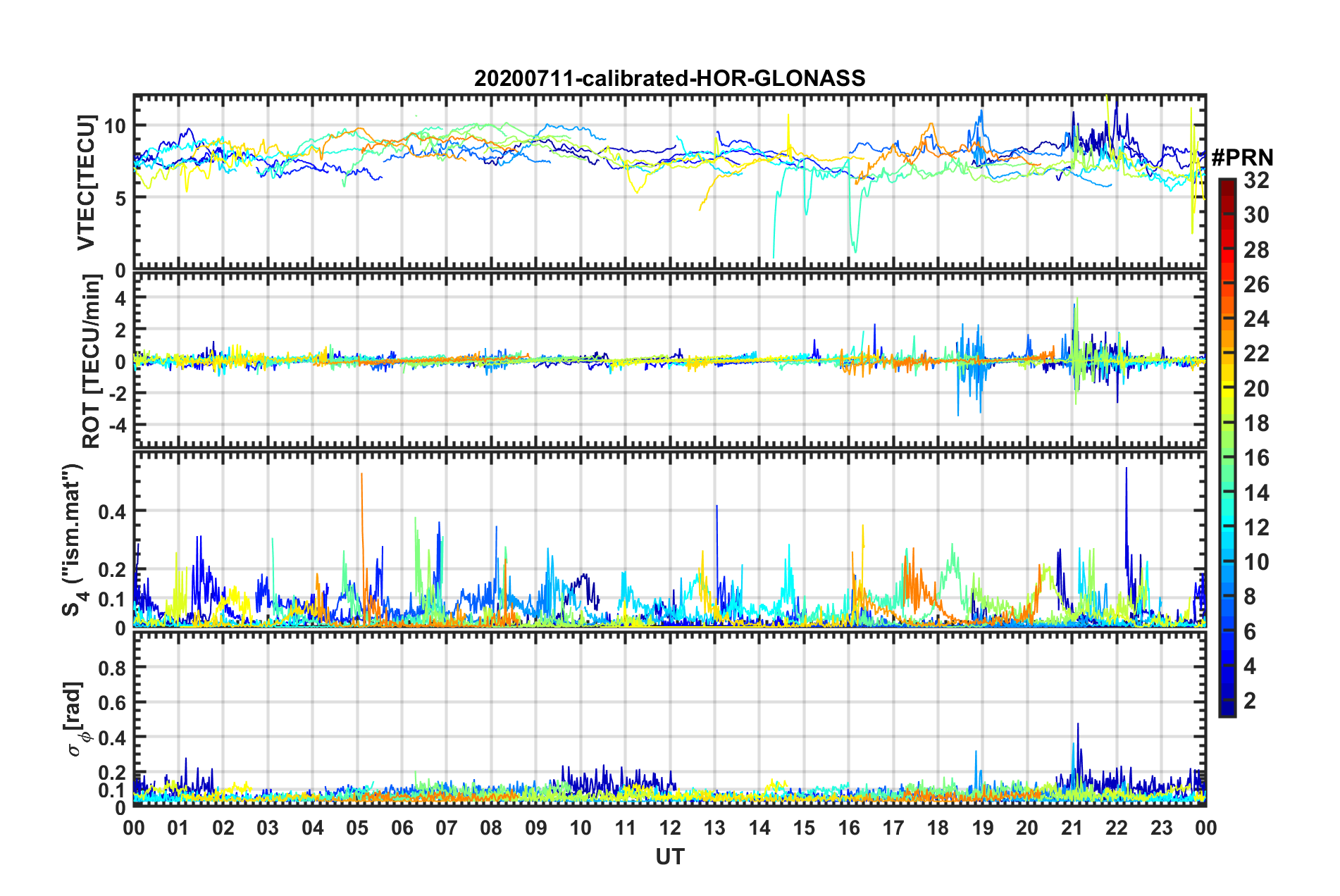The height and width of the screenshot is (896, 1340).
Task: Select UT axis hour label 02
Action: tap(223, 828)
